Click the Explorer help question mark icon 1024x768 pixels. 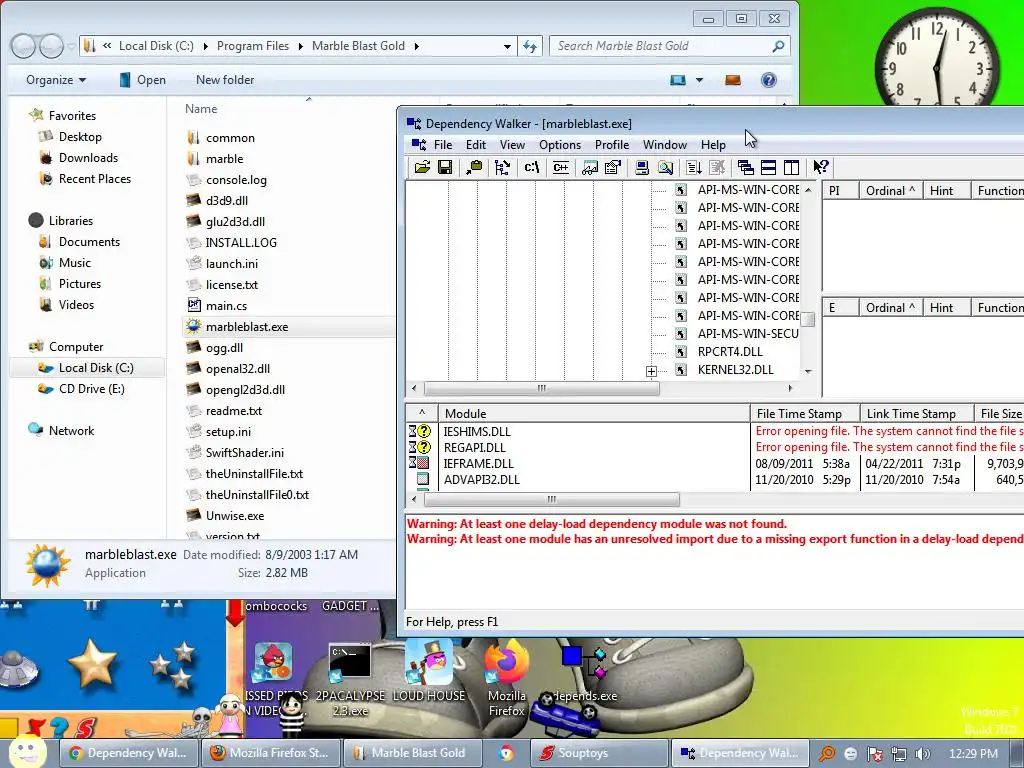click(x=769, y=80)
